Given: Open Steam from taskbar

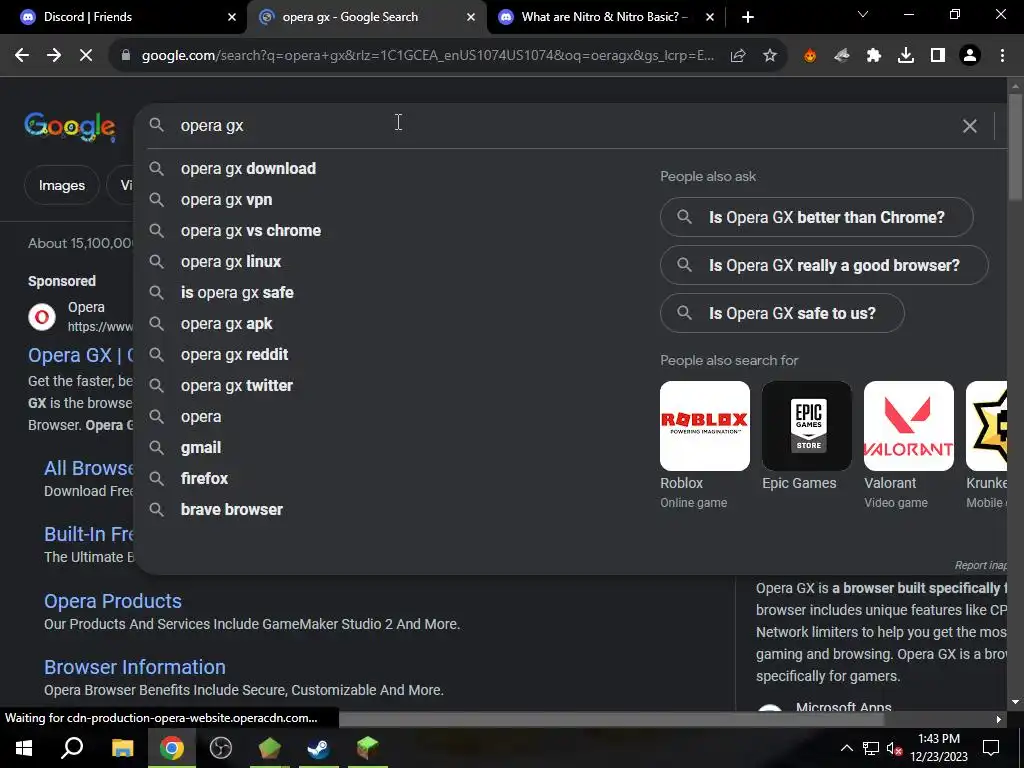Looking at the screenshot, I should pyautogui.click(x=319, y=748).
